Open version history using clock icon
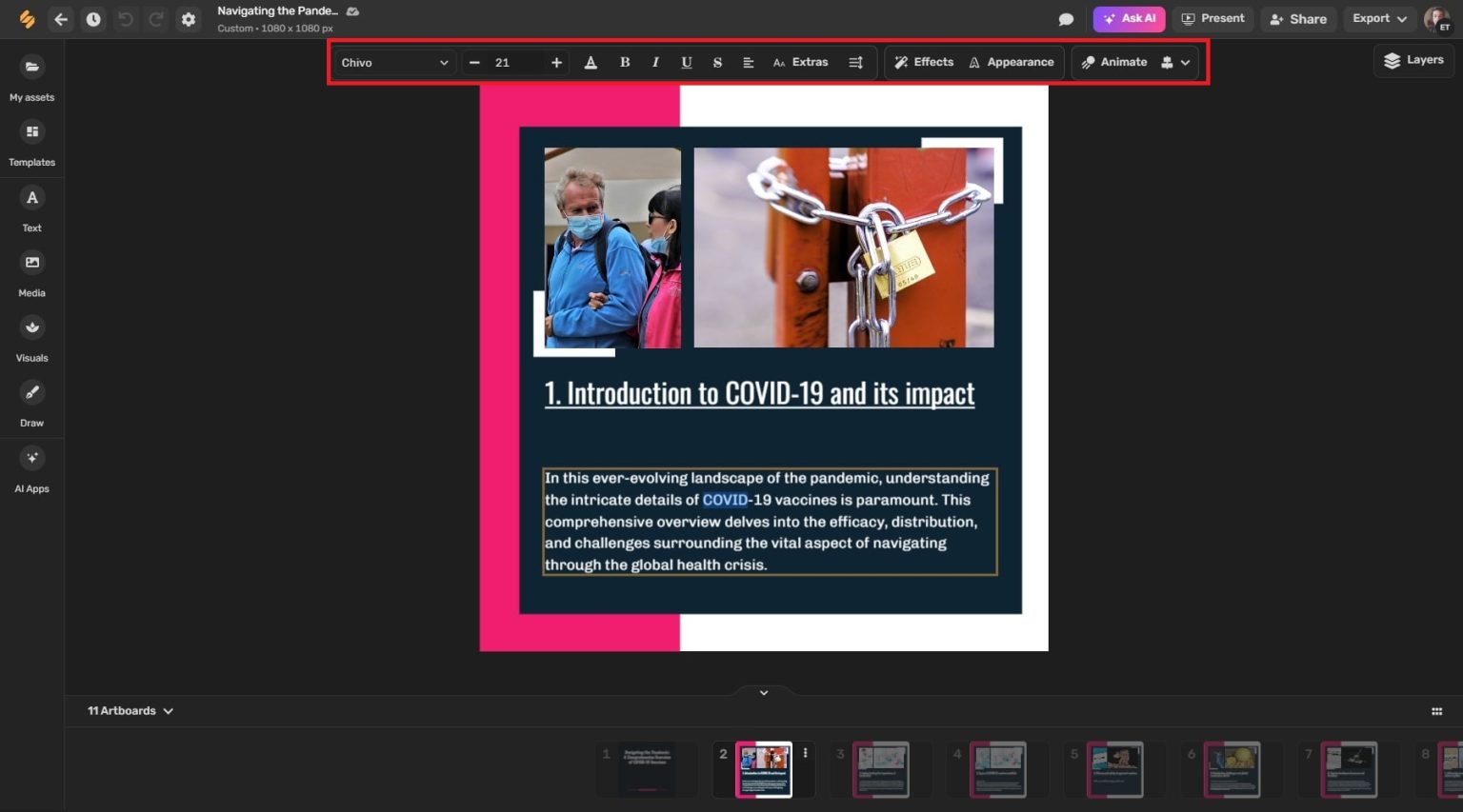Image resolution: width=1463 pixels, height=812 pixels. click(93, 18)
